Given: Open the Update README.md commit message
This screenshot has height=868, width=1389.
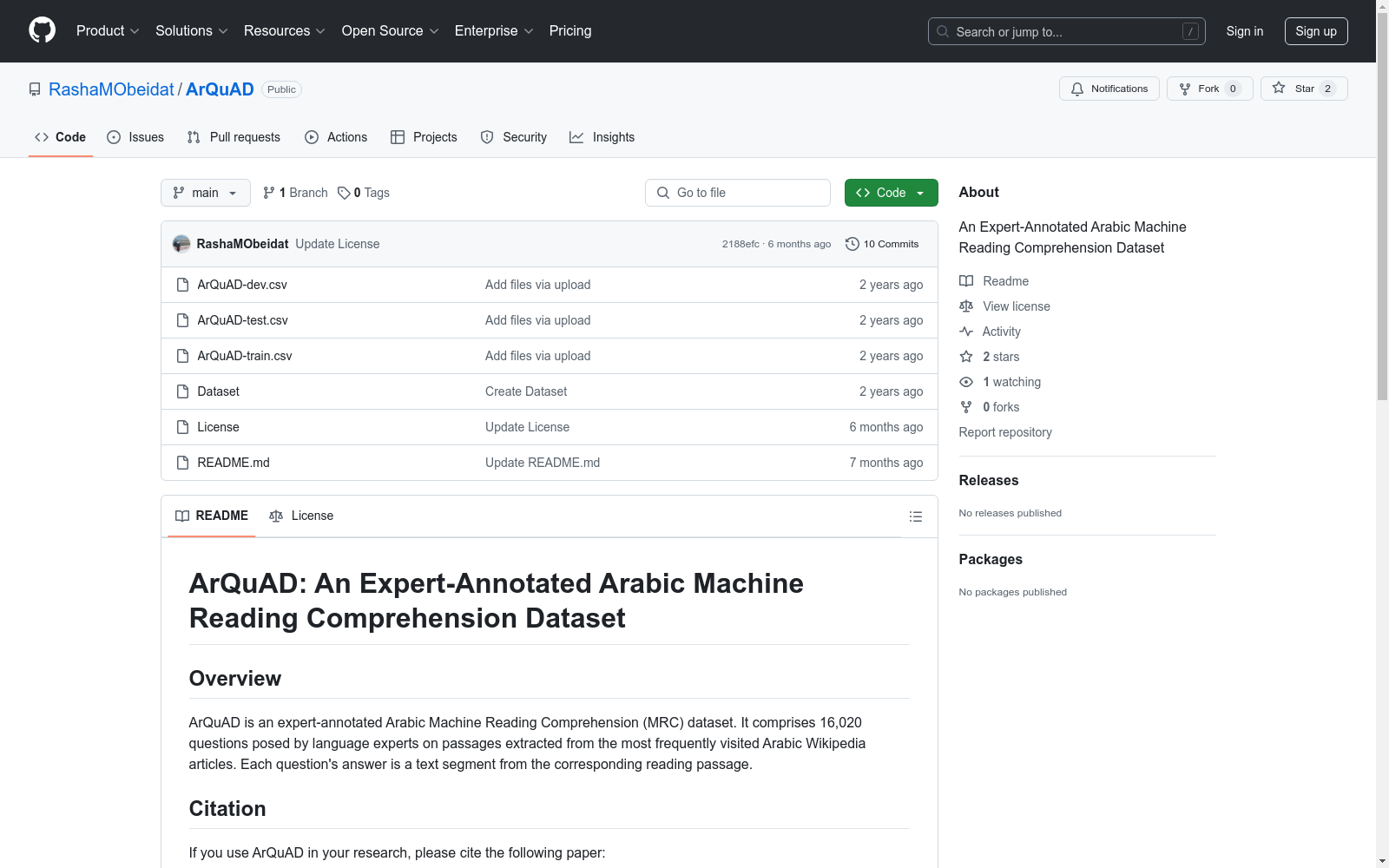Looking at the screenshot, I should (543, 463).
